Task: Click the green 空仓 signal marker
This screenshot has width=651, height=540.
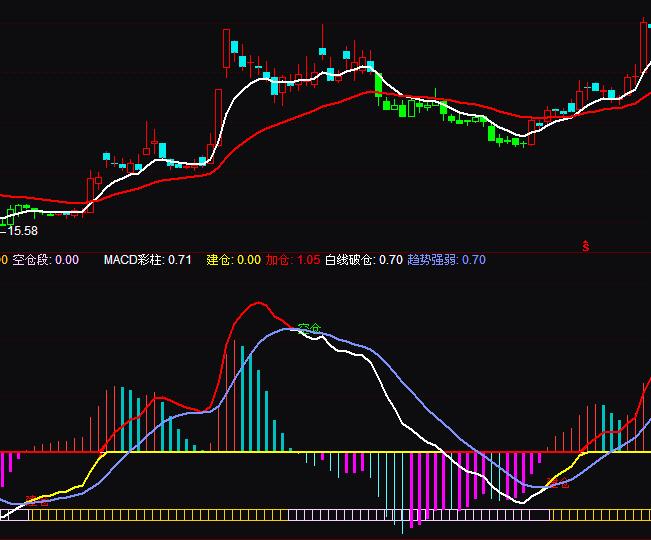Action: tap(310, 329)
